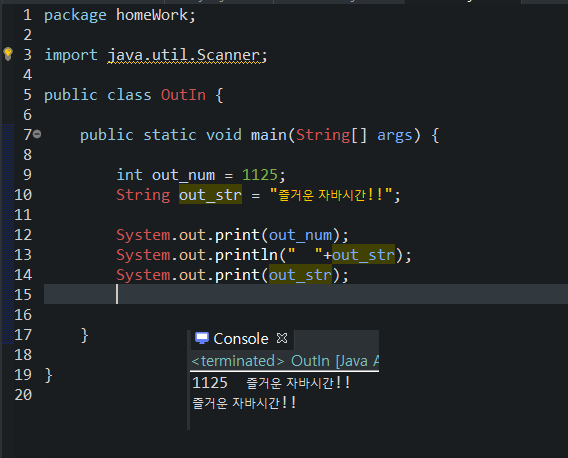Switch to the Console tab

(241, 339)
